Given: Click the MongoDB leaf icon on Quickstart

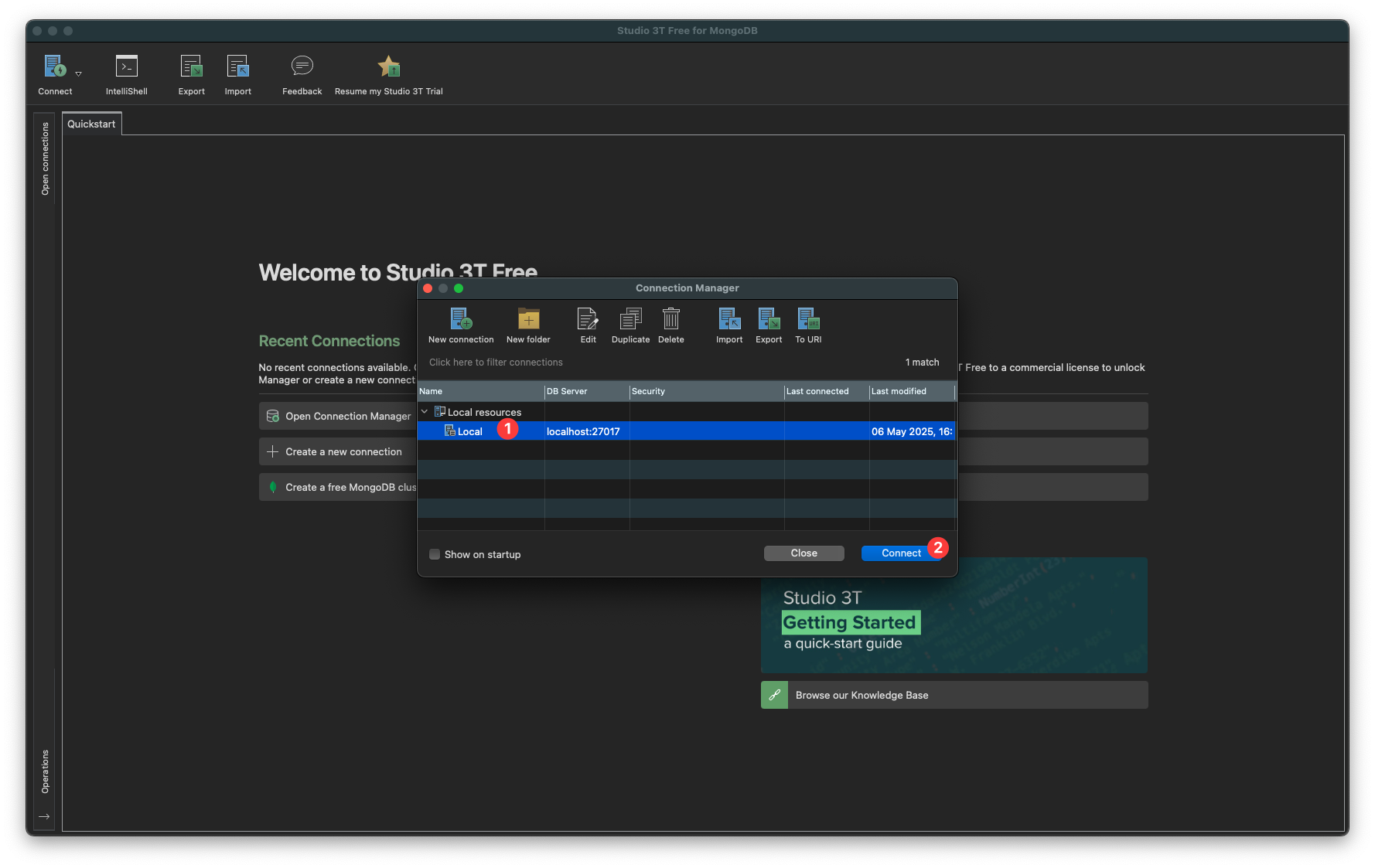Looking at the screenshot, I should 272,487.
